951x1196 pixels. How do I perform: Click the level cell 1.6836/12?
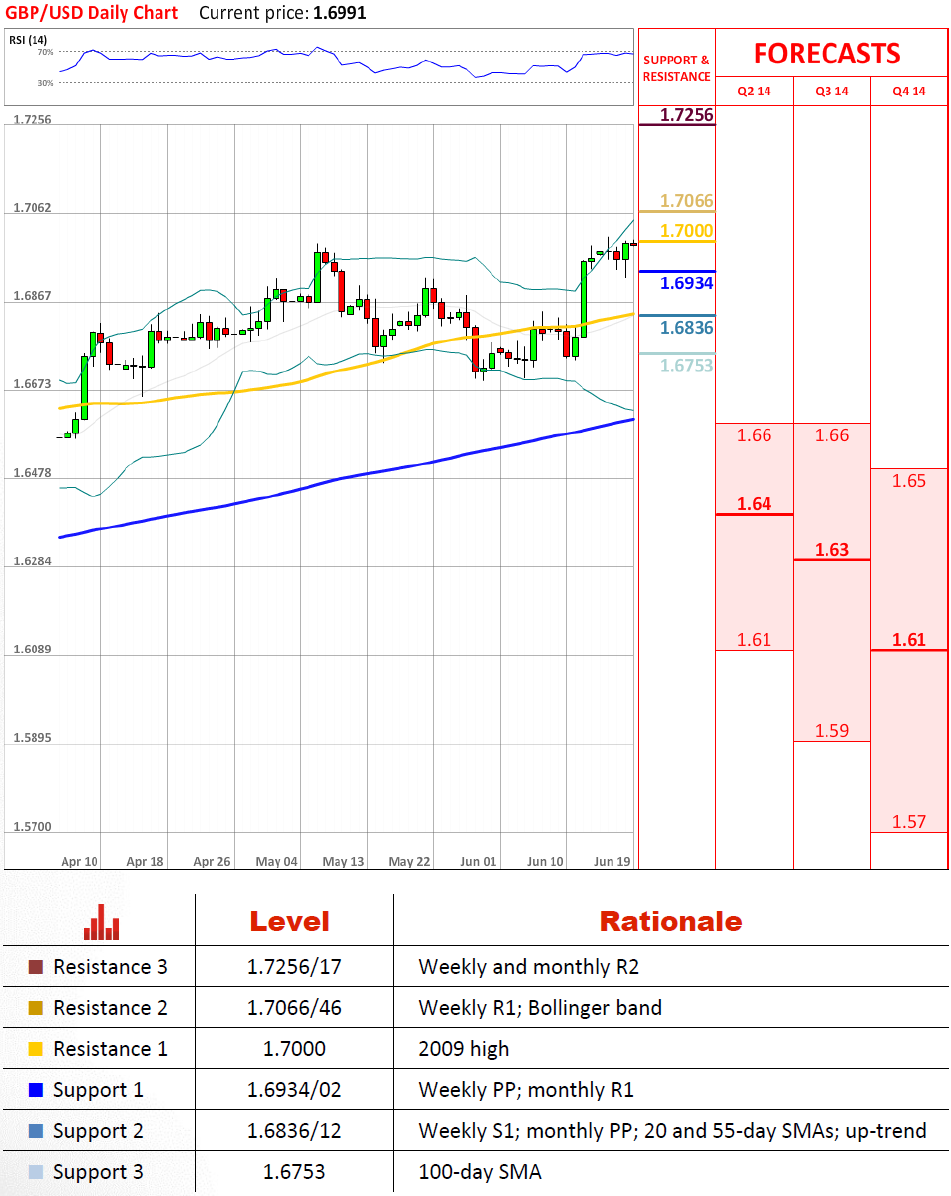pos(294,1131)
